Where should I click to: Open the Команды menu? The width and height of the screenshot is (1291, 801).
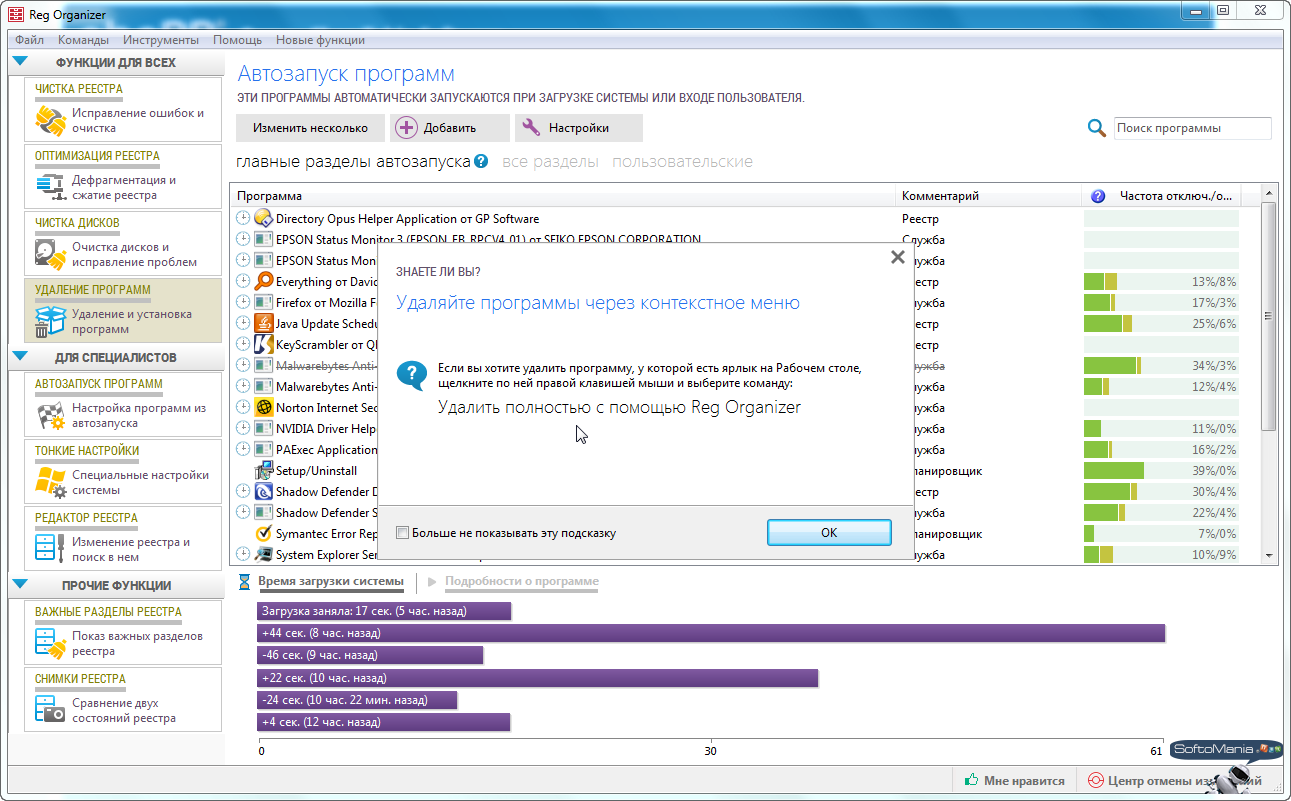pos(84,40)
